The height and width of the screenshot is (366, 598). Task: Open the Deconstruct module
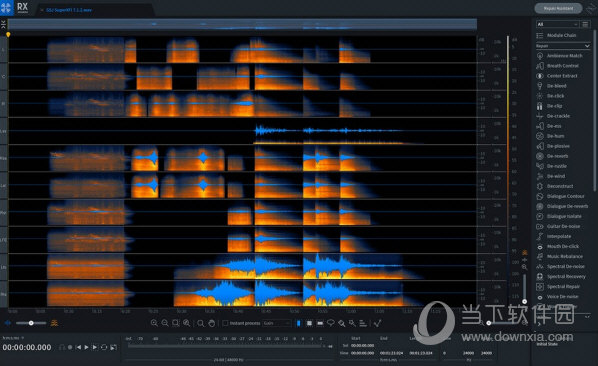coord(555,186)
